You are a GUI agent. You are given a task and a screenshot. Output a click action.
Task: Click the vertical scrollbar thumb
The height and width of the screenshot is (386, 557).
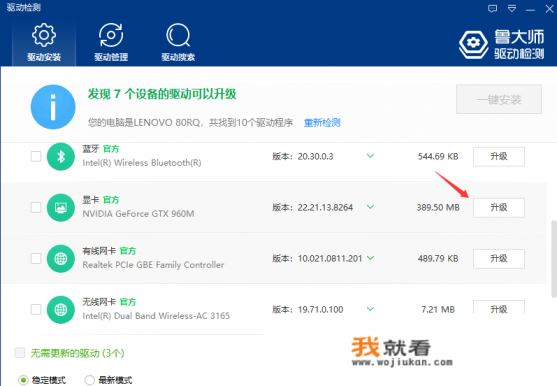coord(553,259)
